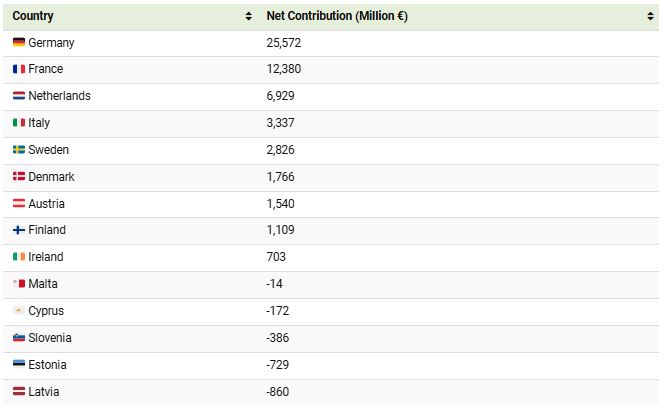Click the Finland flag icon
Image resolution: width=664 pixels, height=411 pixels.
click(19, 230)
